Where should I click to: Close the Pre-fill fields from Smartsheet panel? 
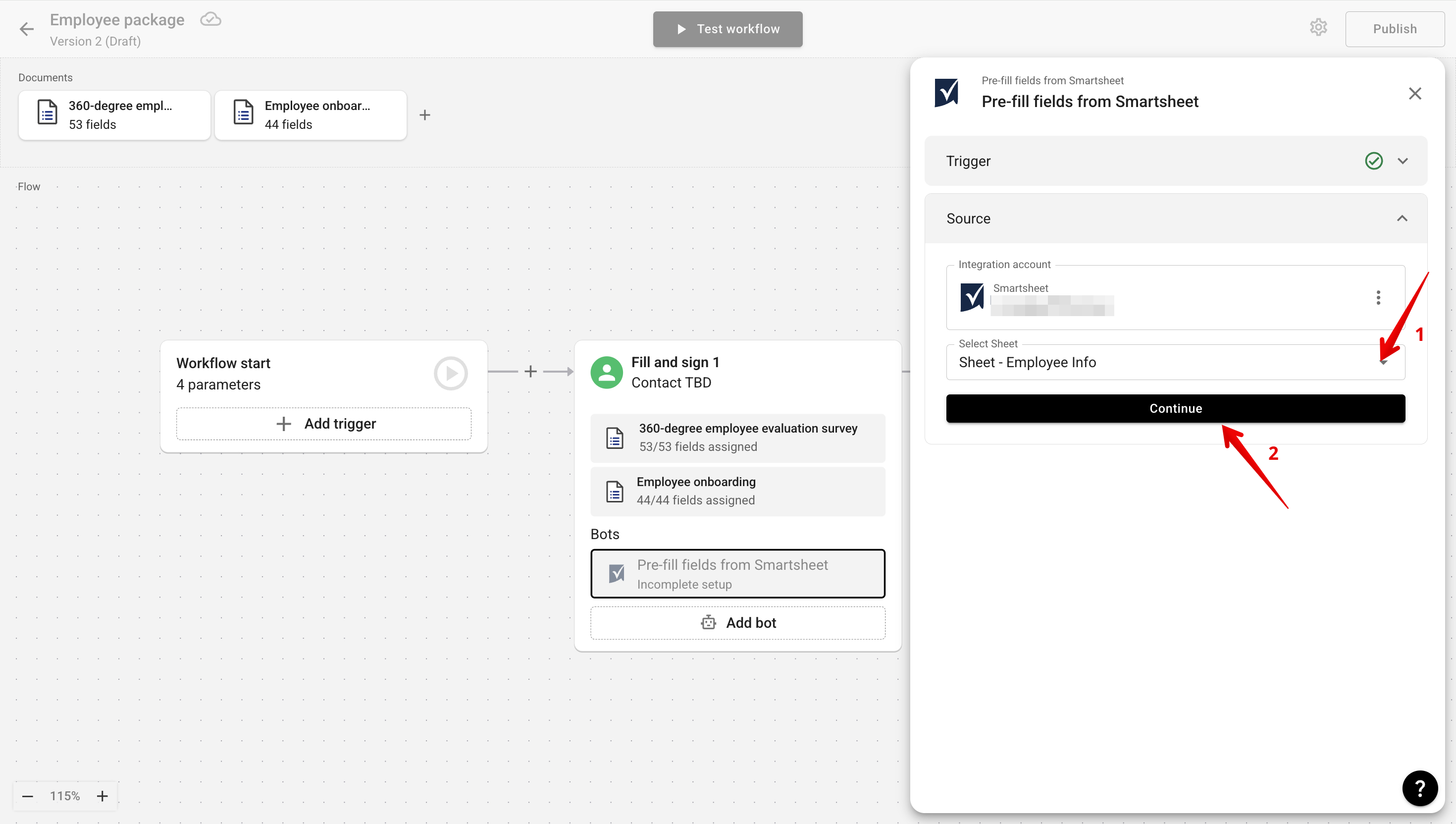tap(1415, 93)
